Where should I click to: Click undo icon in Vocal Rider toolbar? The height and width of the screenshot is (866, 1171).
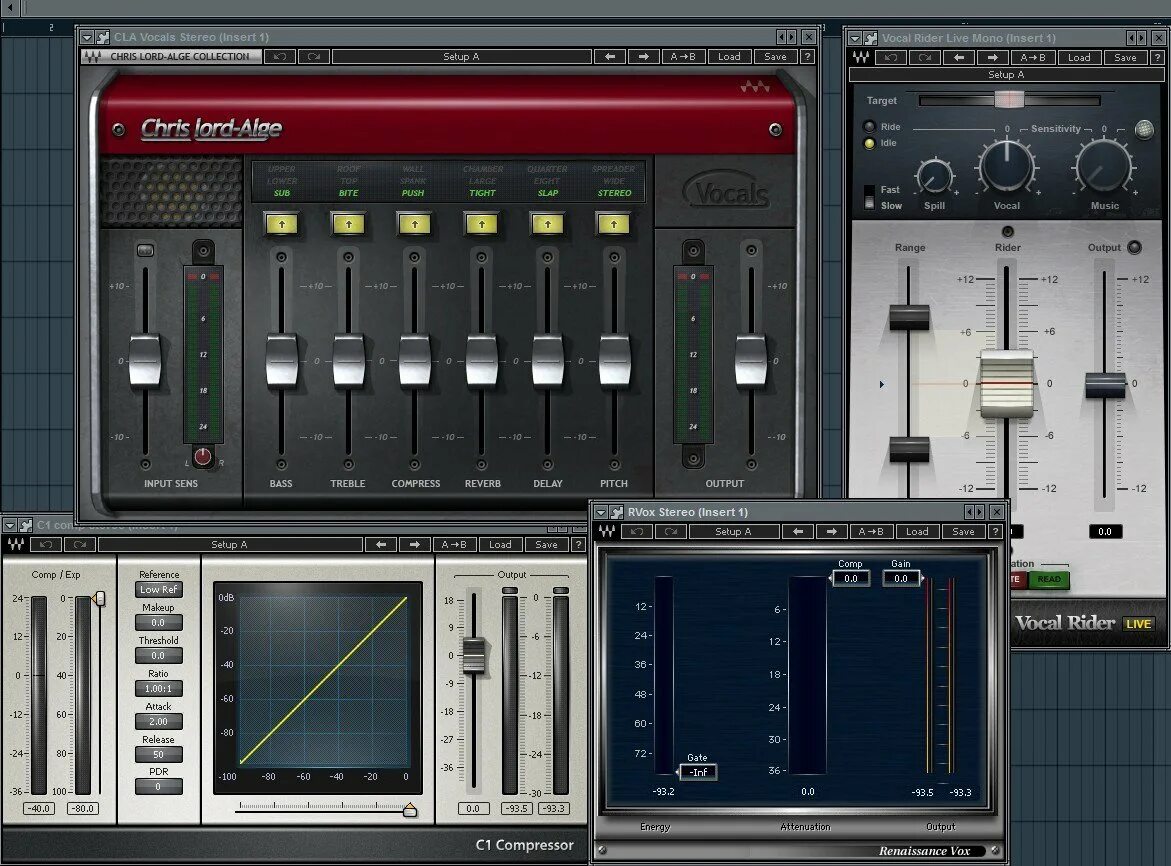pyautogui.click(x=891, y=57)
